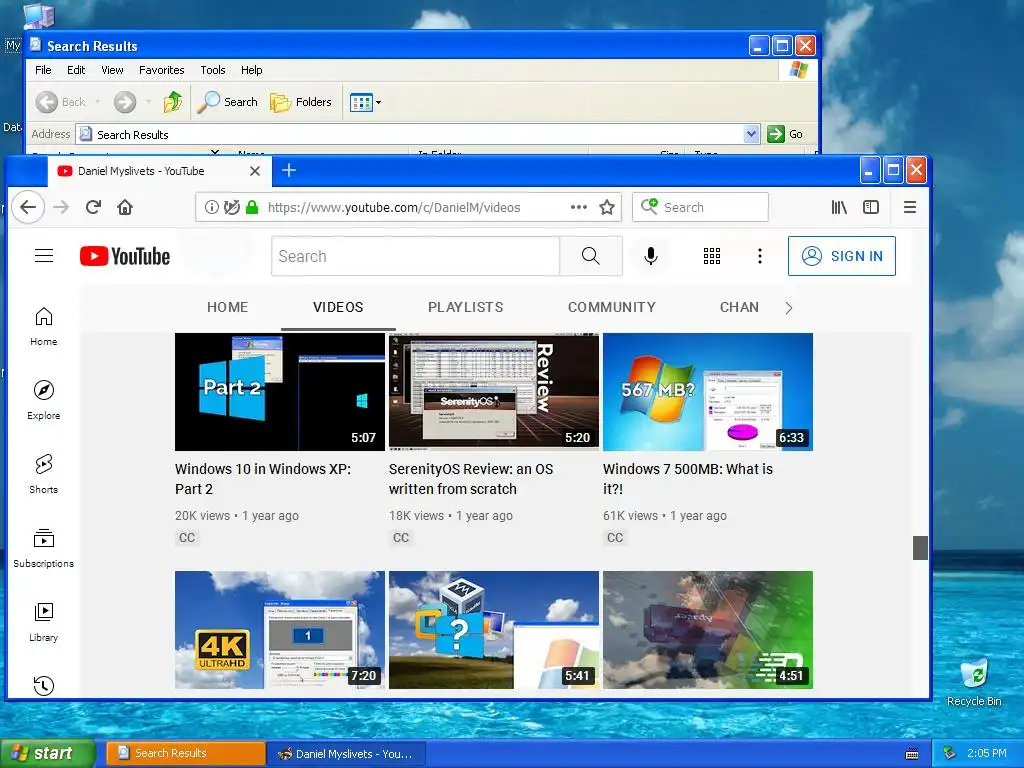Grab the YouTube page vertical scrollbar thumb
Screen dimensions: 1024x768
920,548
